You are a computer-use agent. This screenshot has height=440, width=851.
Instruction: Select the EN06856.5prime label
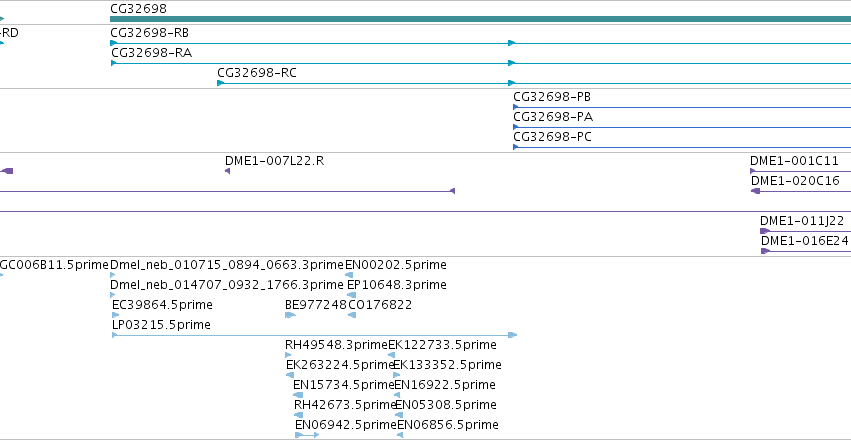[x=448, y=425]
